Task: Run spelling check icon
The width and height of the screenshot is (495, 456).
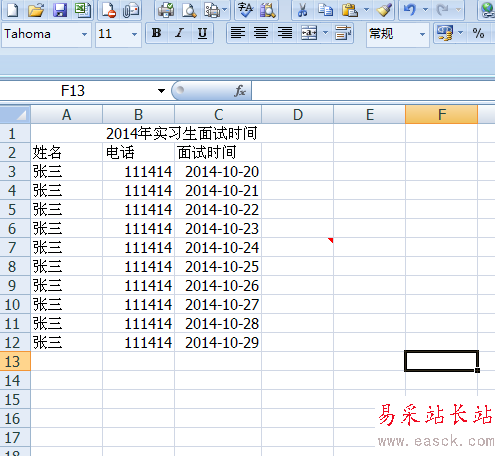Action: (246, 10)
